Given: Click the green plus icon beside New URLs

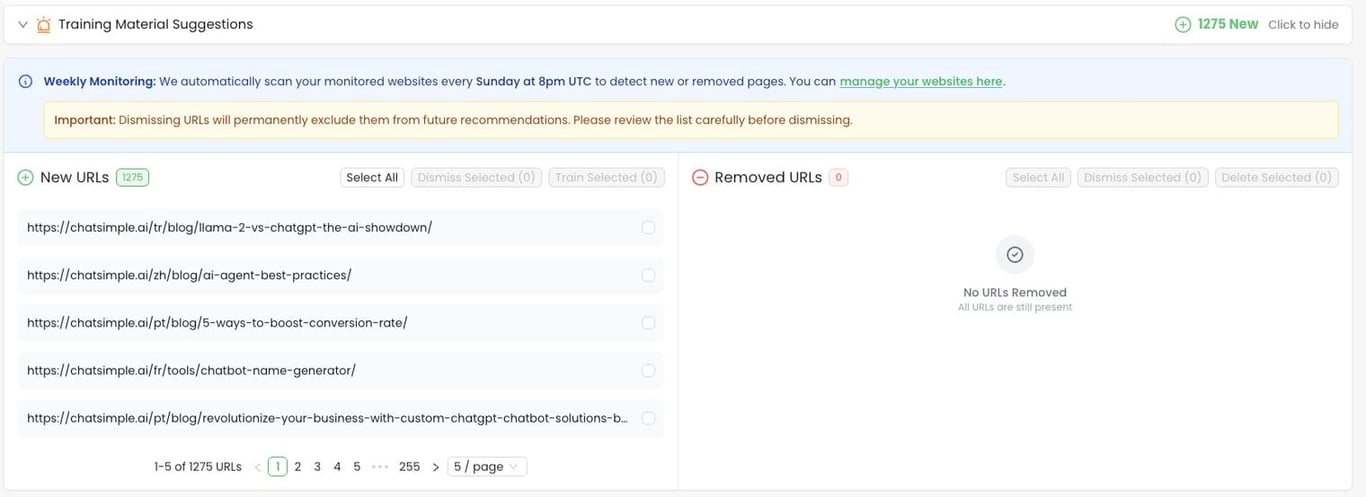Looking at the screenshot, I should 26,177.
